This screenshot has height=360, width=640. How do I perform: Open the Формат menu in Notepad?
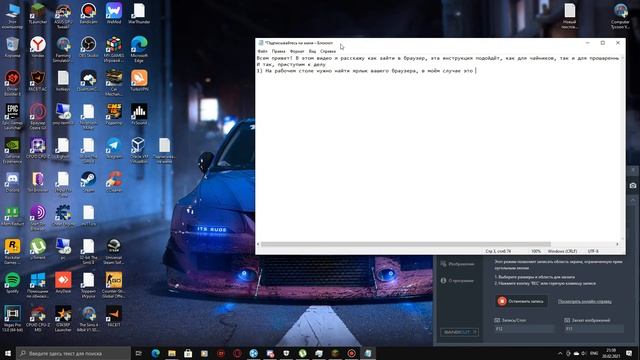[x=297, y=51]
